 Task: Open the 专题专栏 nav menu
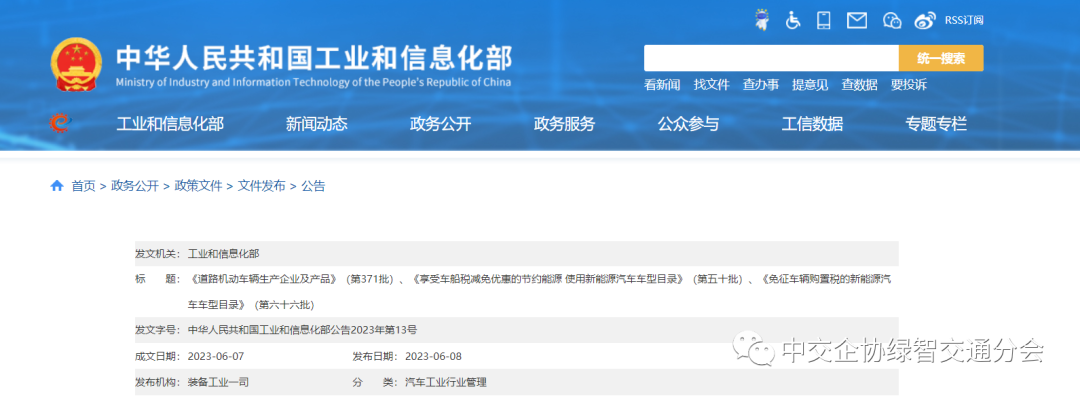point(937,124)
